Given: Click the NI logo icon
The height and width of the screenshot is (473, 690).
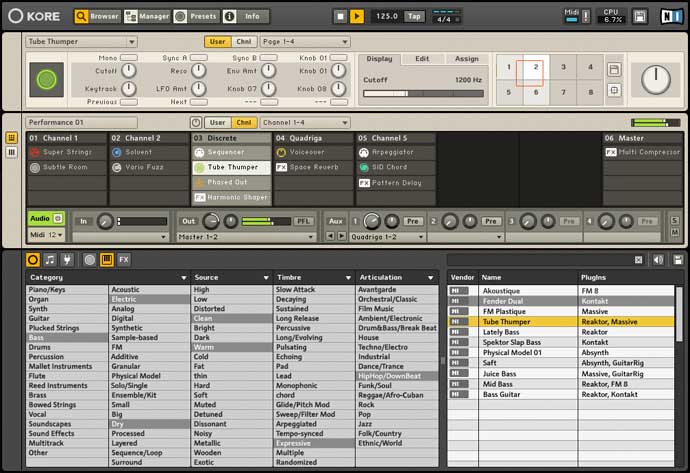Looking at the screenshot, I should [x=671, y=16].
